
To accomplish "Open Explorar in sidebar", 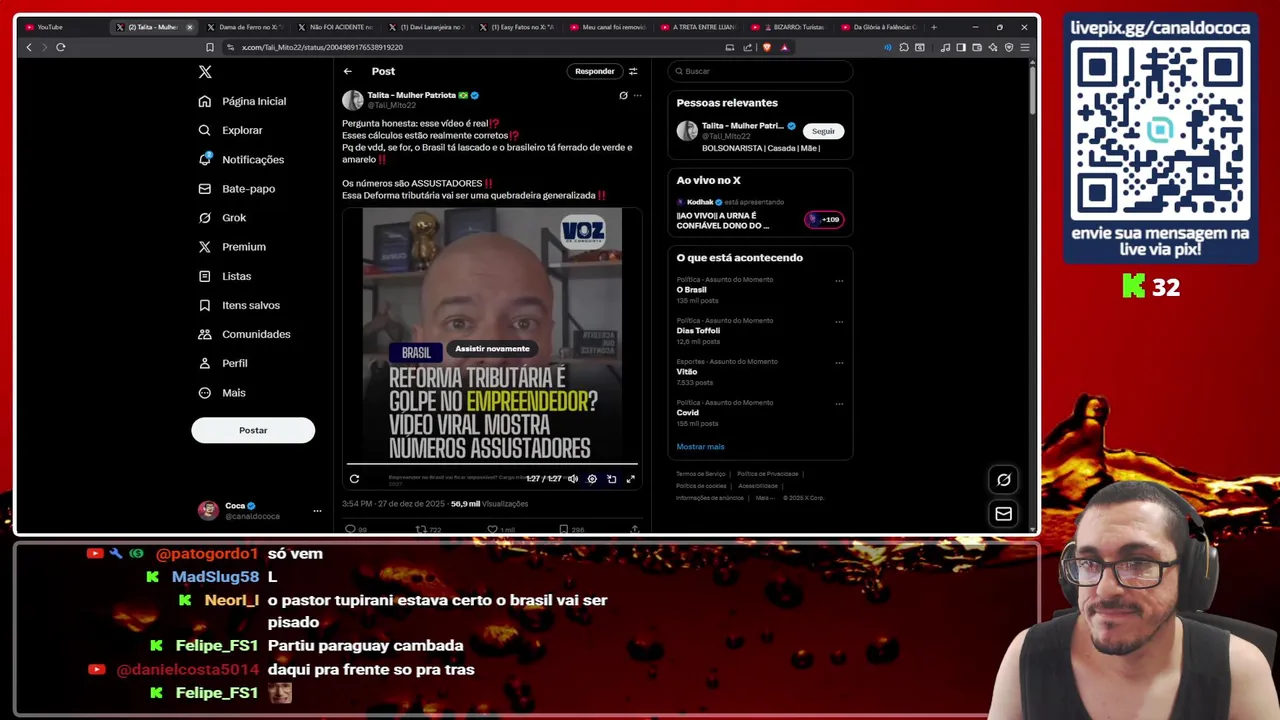I will [231, 130].
